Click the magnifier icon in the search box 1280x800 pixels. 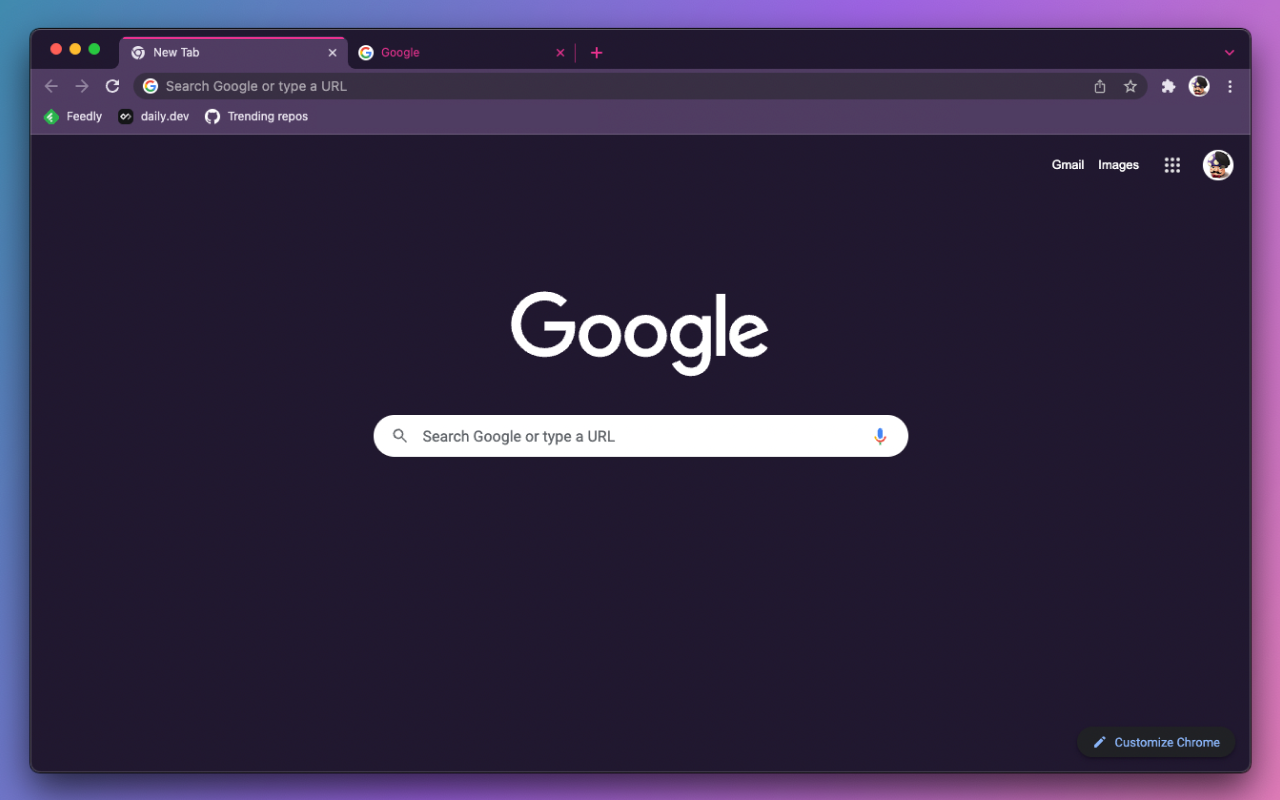[x=400, y=436]
